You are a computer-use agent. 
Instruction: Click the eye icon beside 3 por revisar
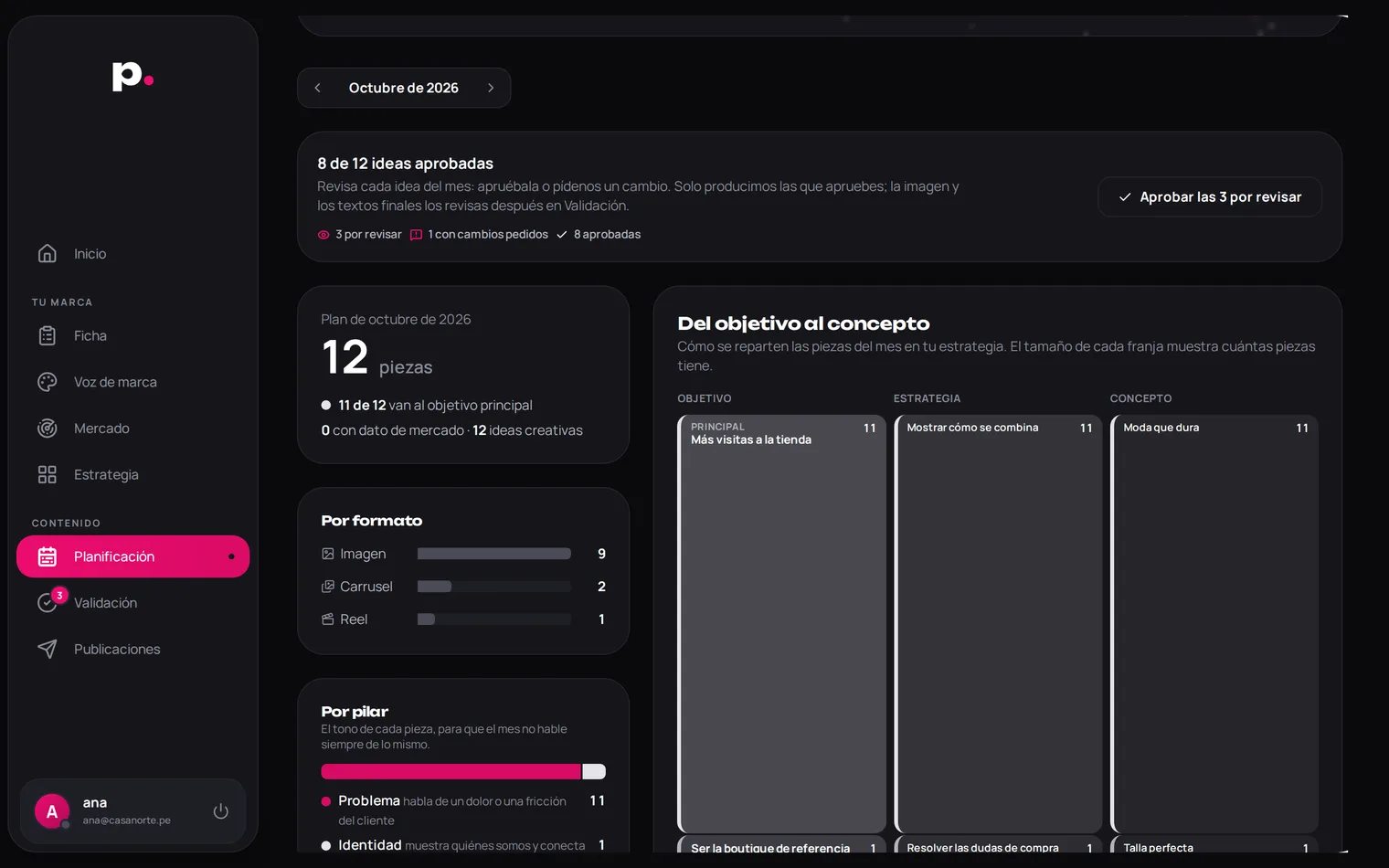click(323, 235)
